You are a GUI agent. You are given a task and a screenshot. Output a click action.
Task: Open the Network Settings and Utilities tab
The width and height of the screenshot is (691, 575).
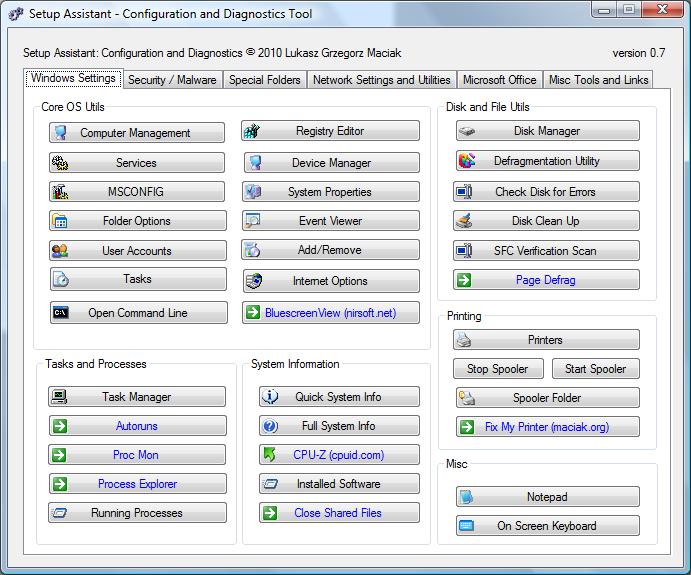point(381,80)
